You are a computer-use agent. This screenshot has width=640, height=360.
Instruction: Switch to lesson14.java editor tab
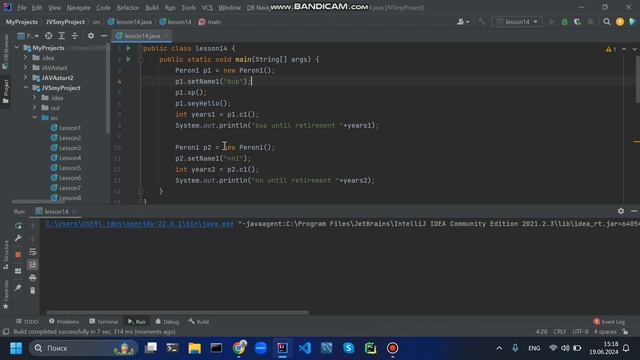(x=142, y=36)
